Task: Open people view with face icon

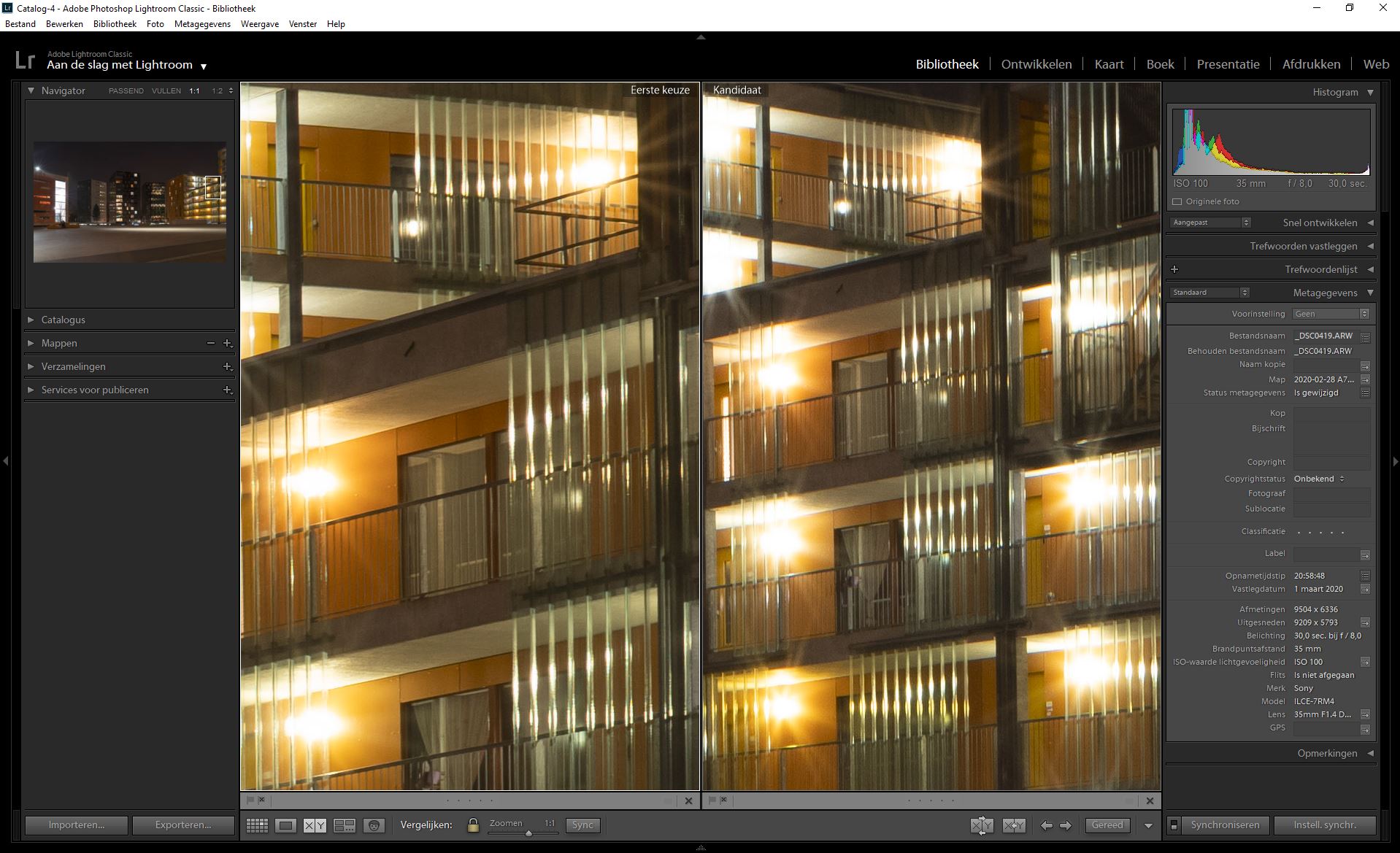Action: point(374,825)
